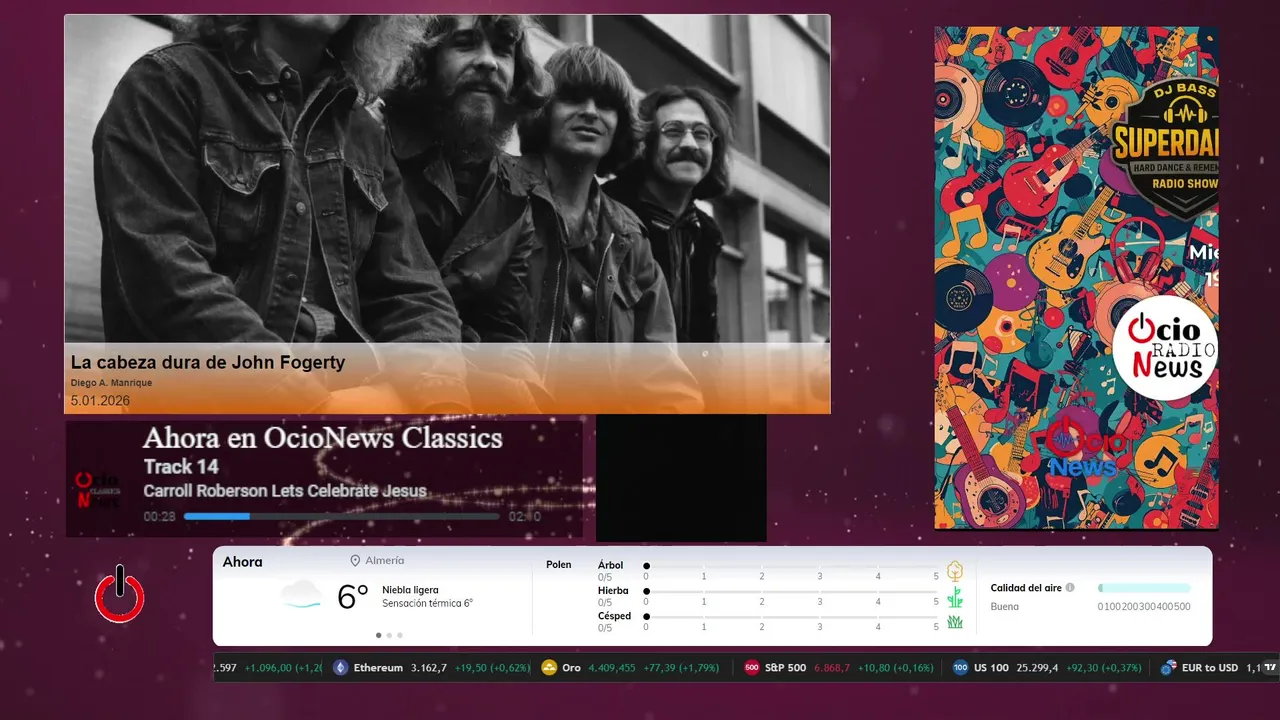Click the Almería location pin icon
Viewport: 1280px width, 720px height.
[x=355, y=561]
